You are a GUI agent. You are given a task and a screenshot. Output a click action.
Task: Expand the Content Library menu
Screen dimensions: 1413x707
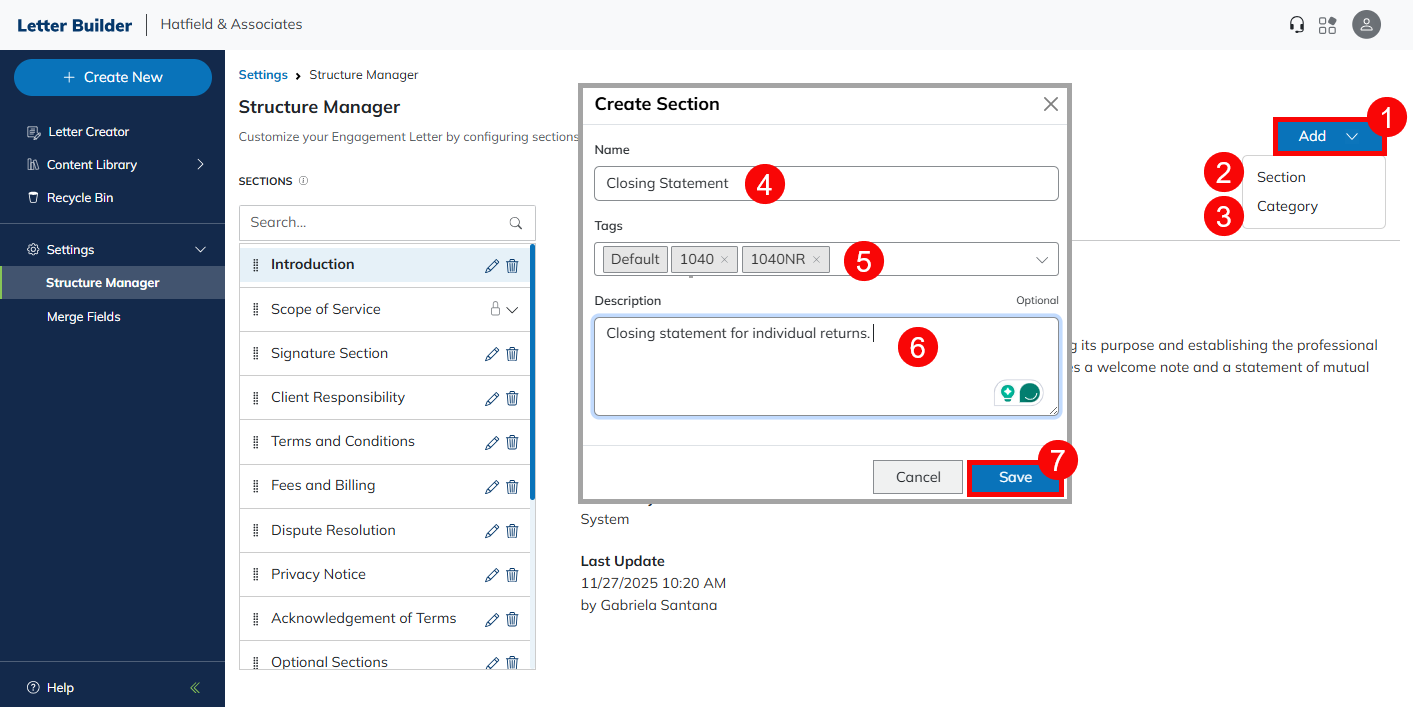pos(200,165)
